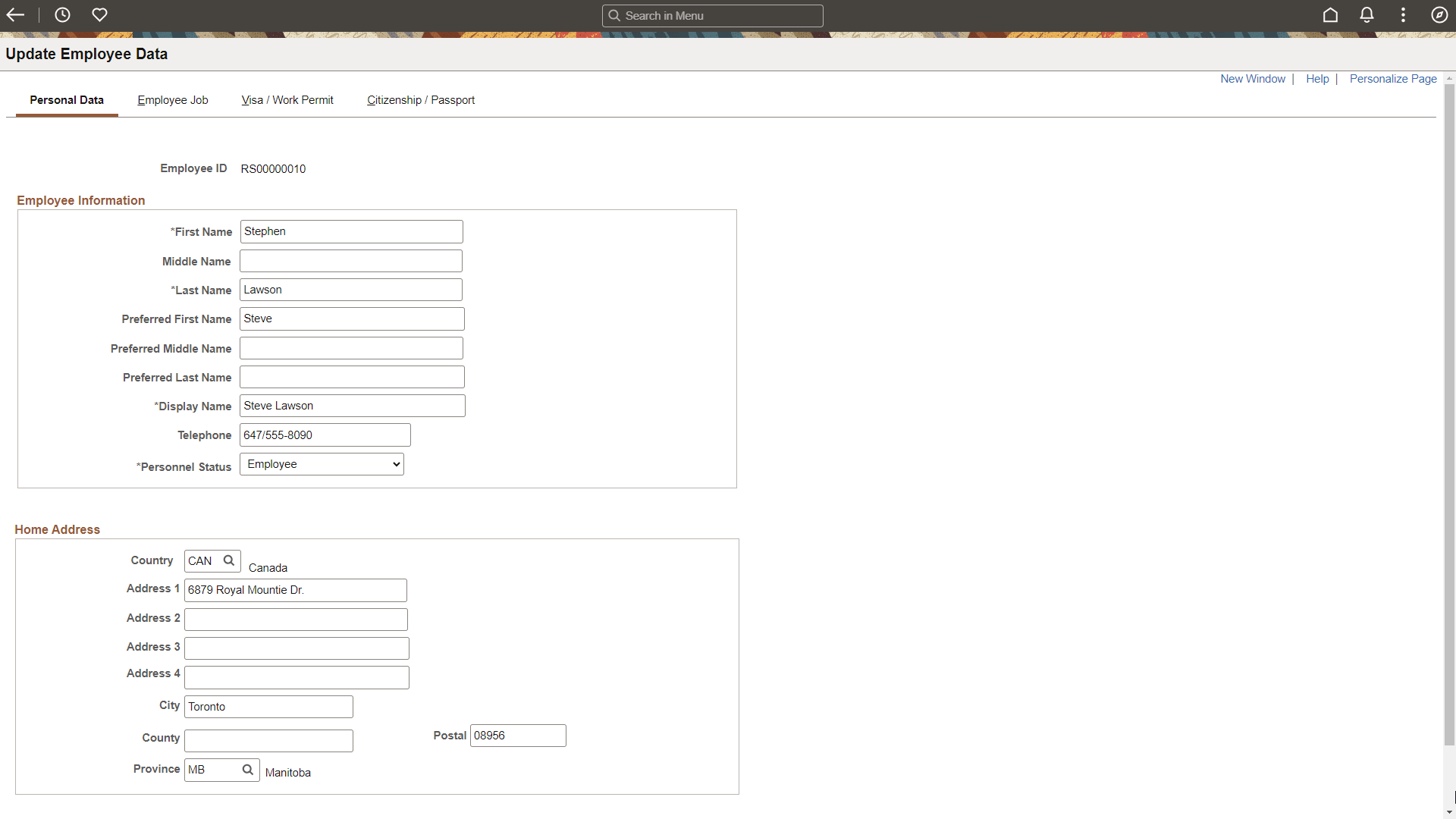This screenshot has width=1456, height=819.
Task: Toggle the favorites heart icon
Action: [99, 15]
